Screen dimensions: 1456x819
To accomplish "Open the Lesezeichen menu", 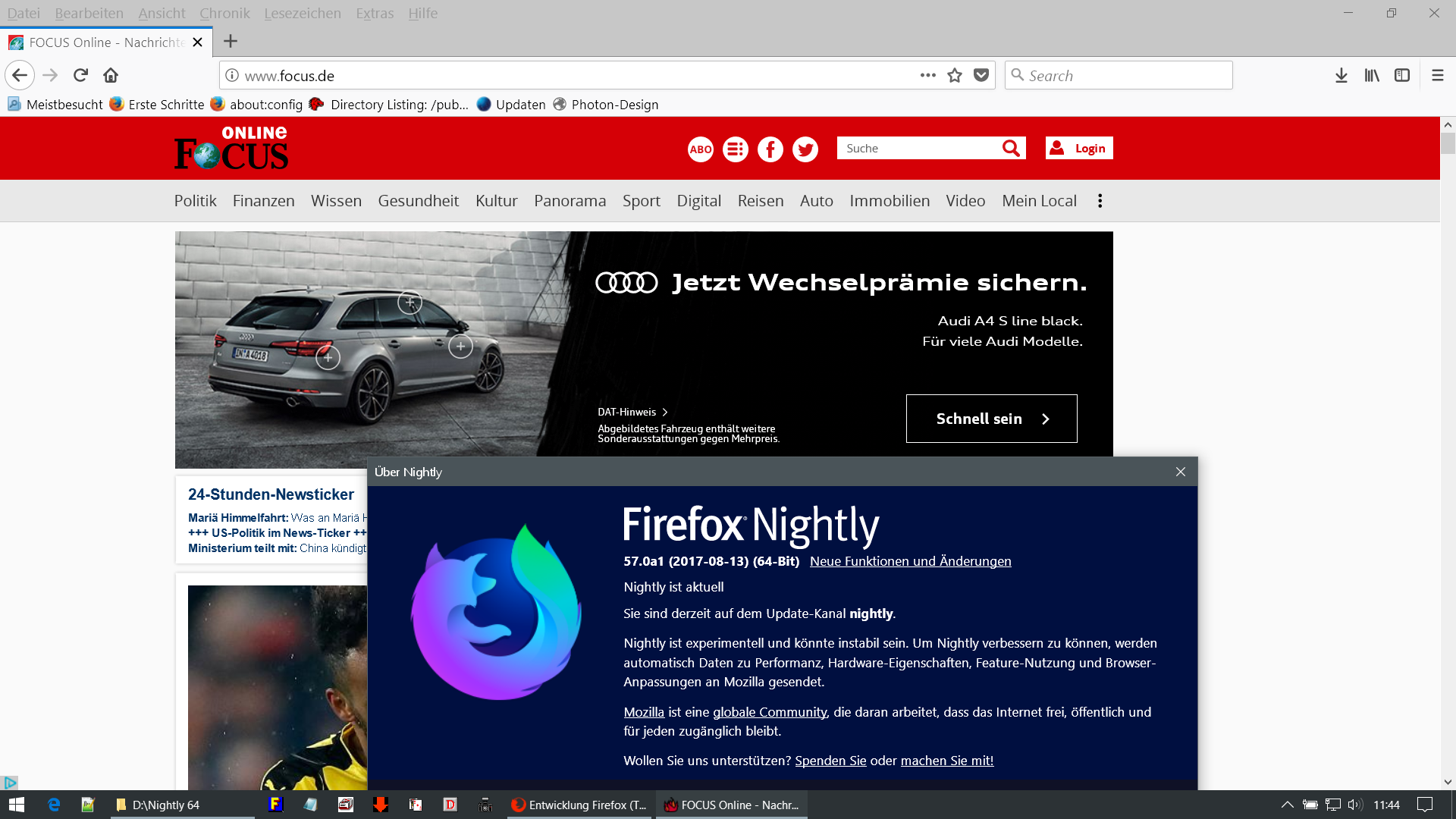I will pyautogui.click(x=303, y=13).
